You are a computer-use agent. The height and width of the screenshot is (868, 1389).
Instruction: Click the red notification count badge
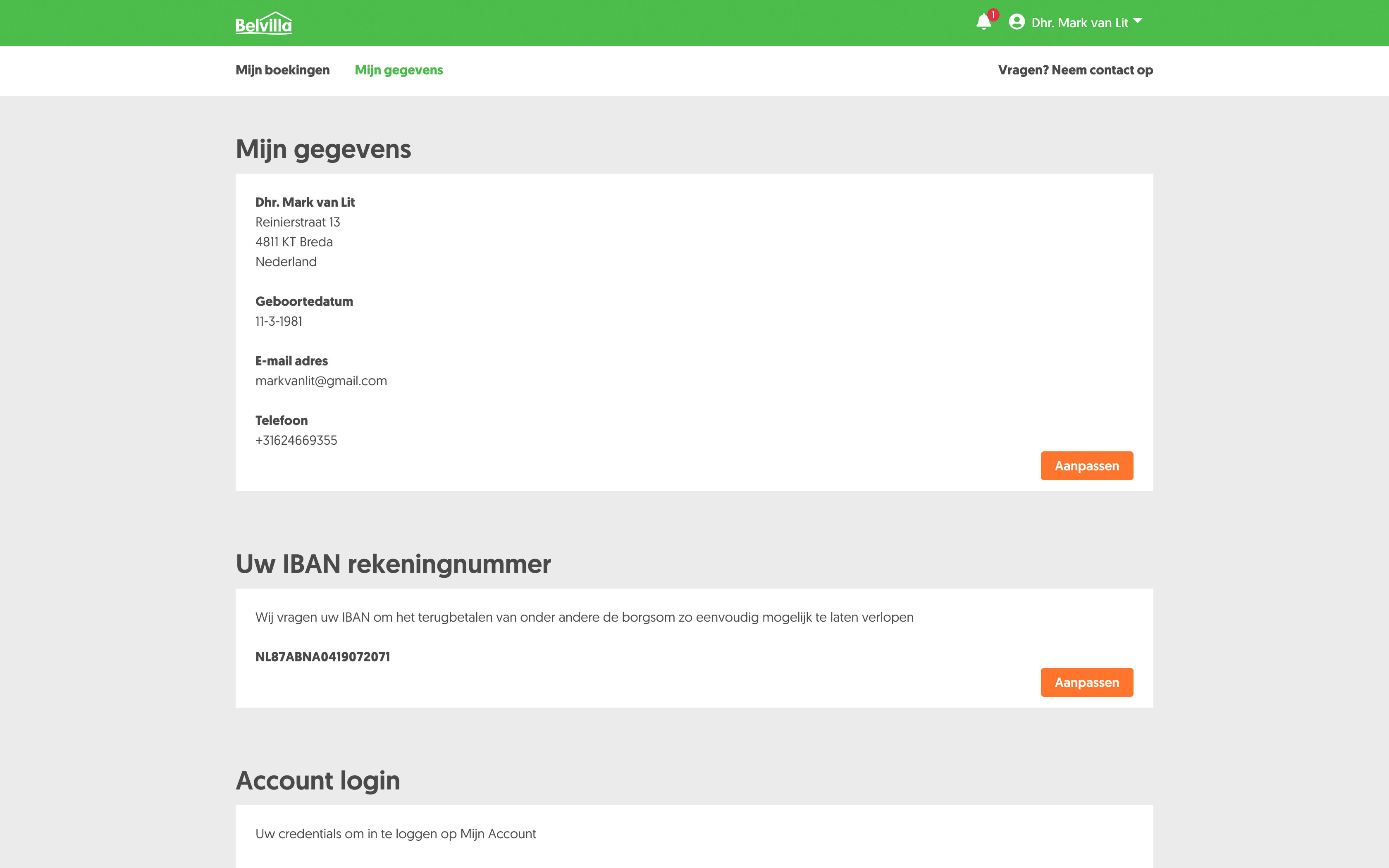pyautogui.click(x=993, y=15)
